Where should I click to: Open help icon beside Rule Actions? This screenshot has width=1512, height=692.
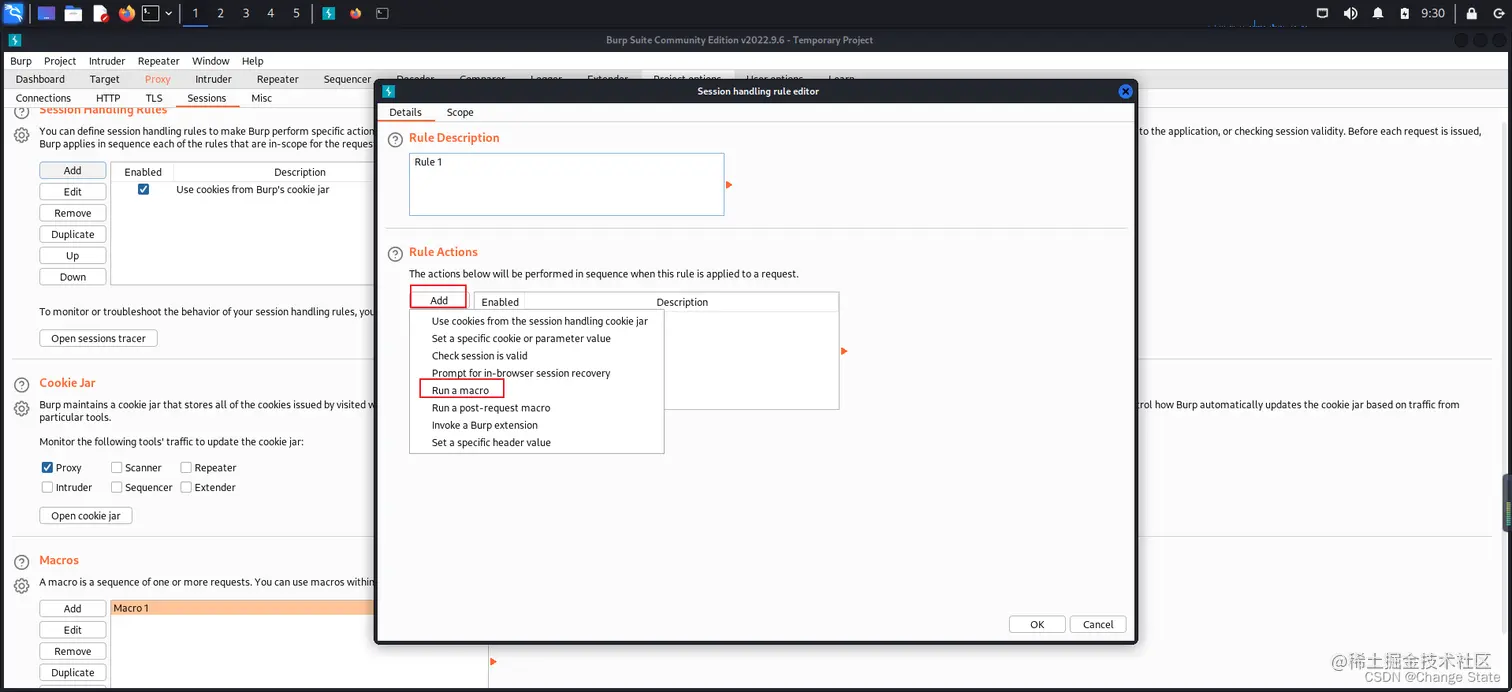pyautogui.click(x=395, y=254)
